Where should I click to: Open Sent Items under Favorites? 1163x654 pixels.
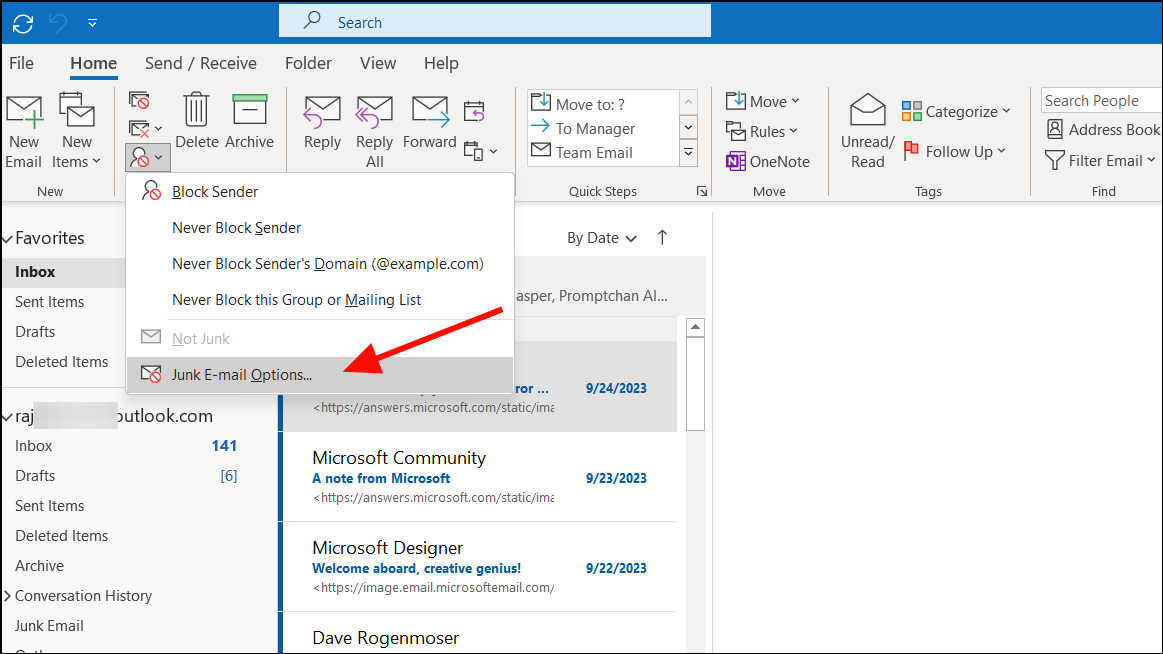[50, 302]
